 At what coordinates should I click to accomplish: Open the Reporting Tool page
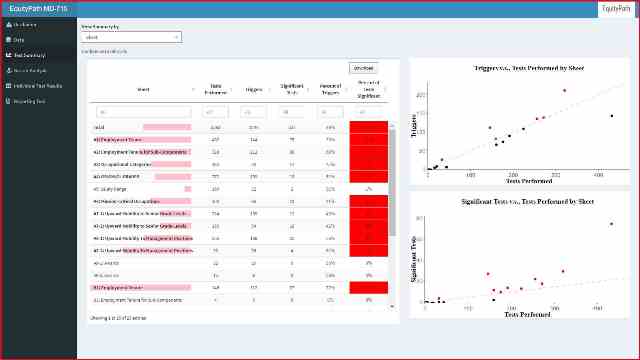29,101
